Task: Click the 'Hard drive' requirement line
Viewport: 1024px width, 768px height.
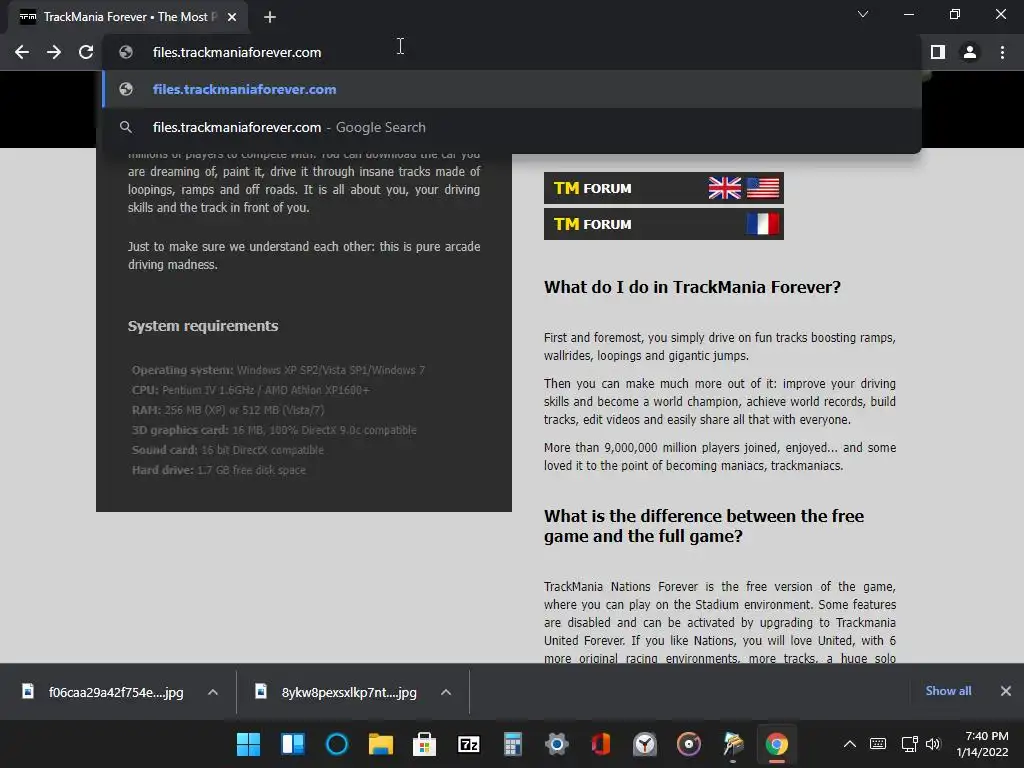Action: pyautogui.click(x=219, y=470)
